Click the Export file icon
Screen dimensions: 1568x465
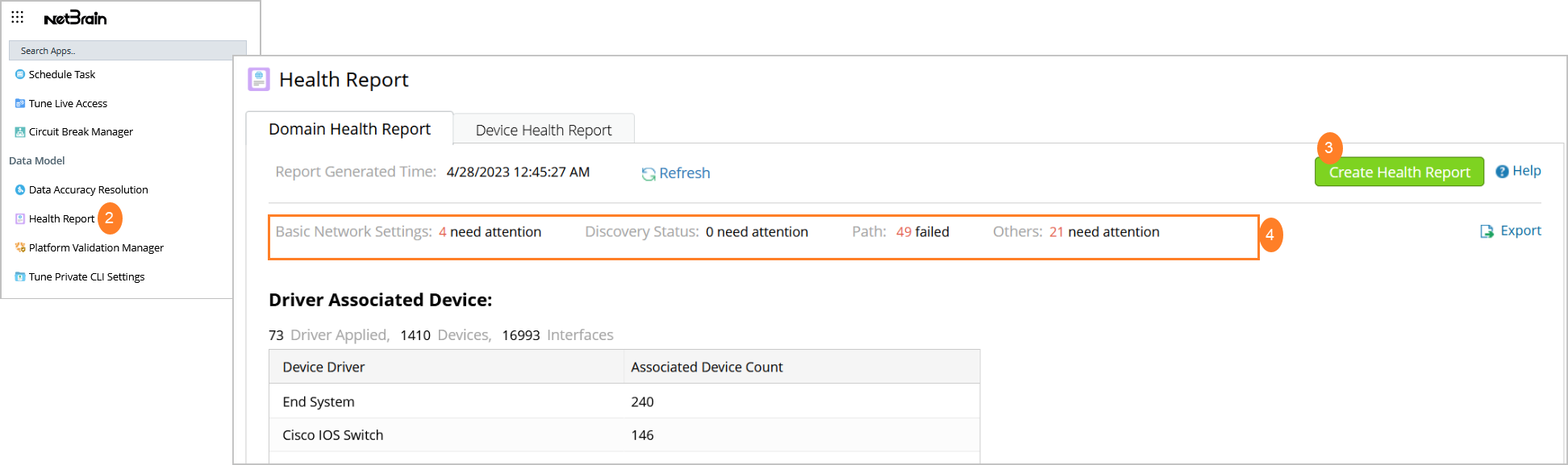coord(1487,232)
